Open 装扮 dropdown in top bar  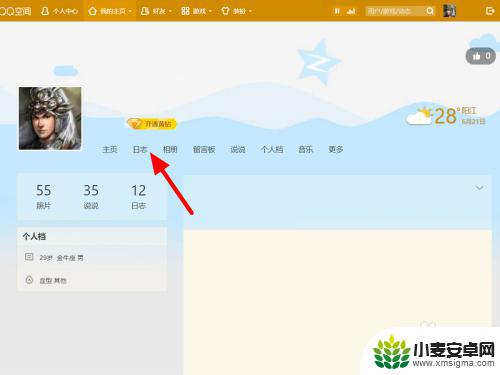point(236,11)
